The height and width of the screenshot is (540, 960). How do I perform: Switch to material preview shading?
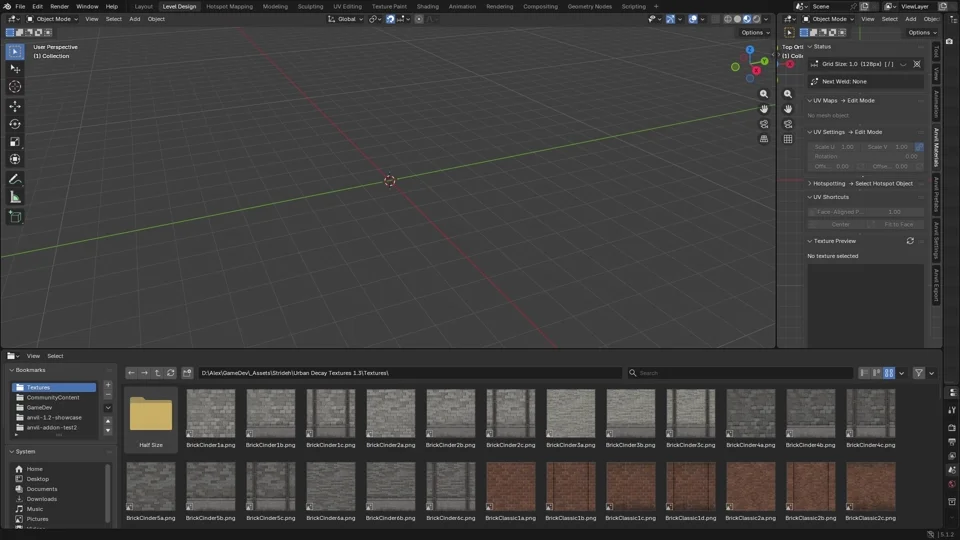[x=747, y=19]
